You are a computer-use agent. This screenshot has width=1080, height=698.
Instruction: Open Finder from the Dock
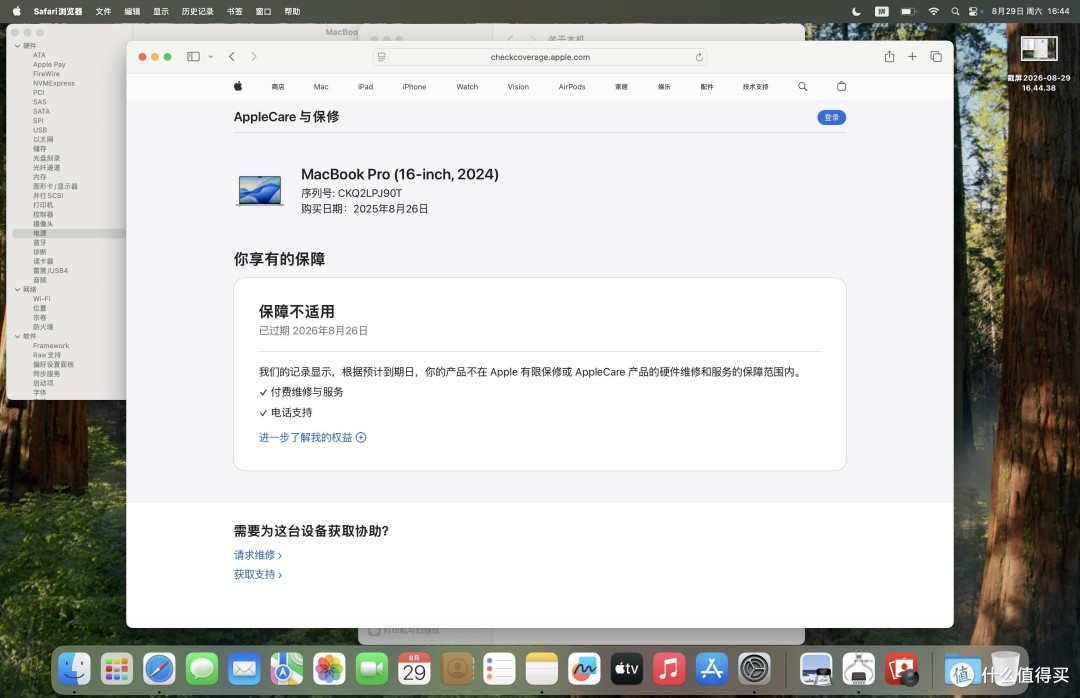tap(74, 669)
